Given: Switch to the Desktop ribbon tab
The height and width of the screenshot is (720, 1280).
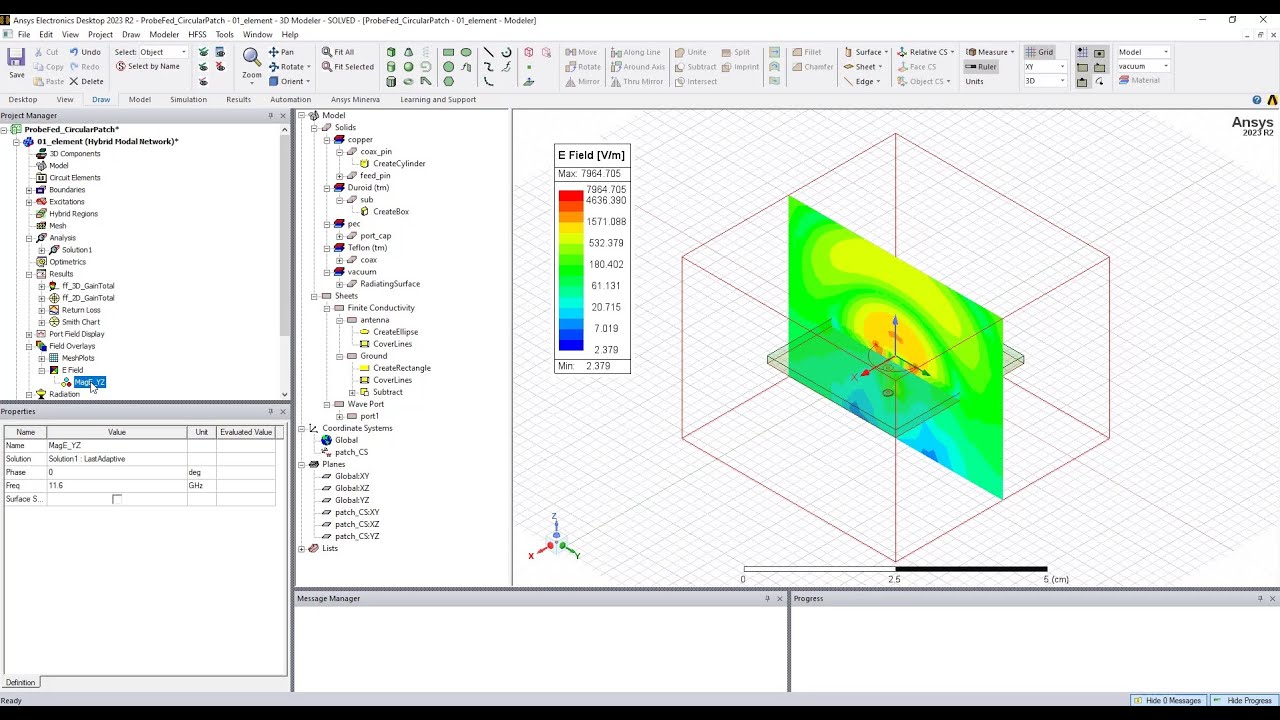Looking at the screenshot, I should (x=23, y=100).
